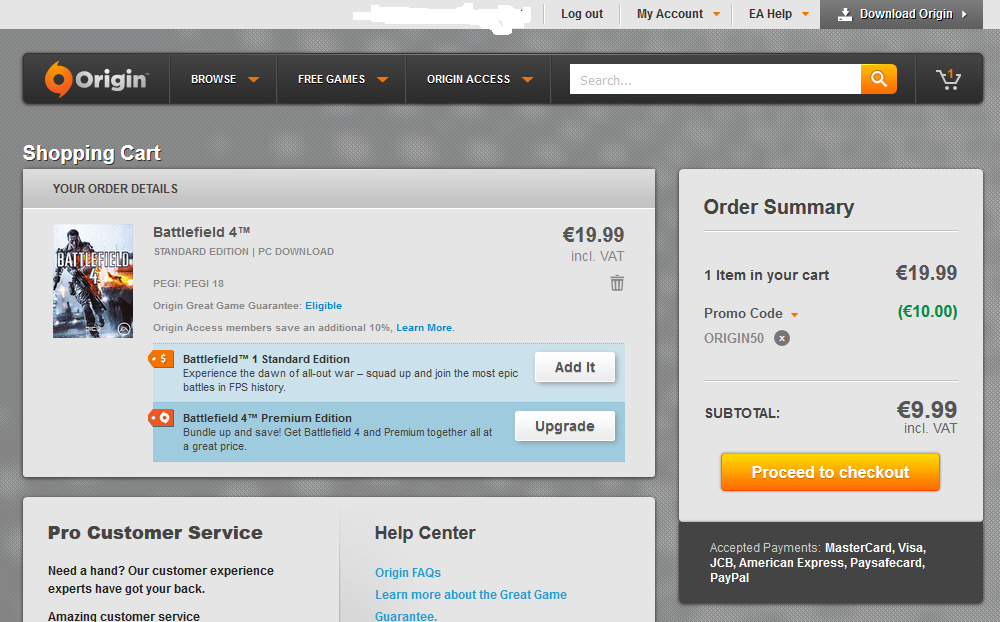Click the YOUR ORDER DETAILS header
Viewport: 1000px width, 622px height.
click(x=115, y=189)
